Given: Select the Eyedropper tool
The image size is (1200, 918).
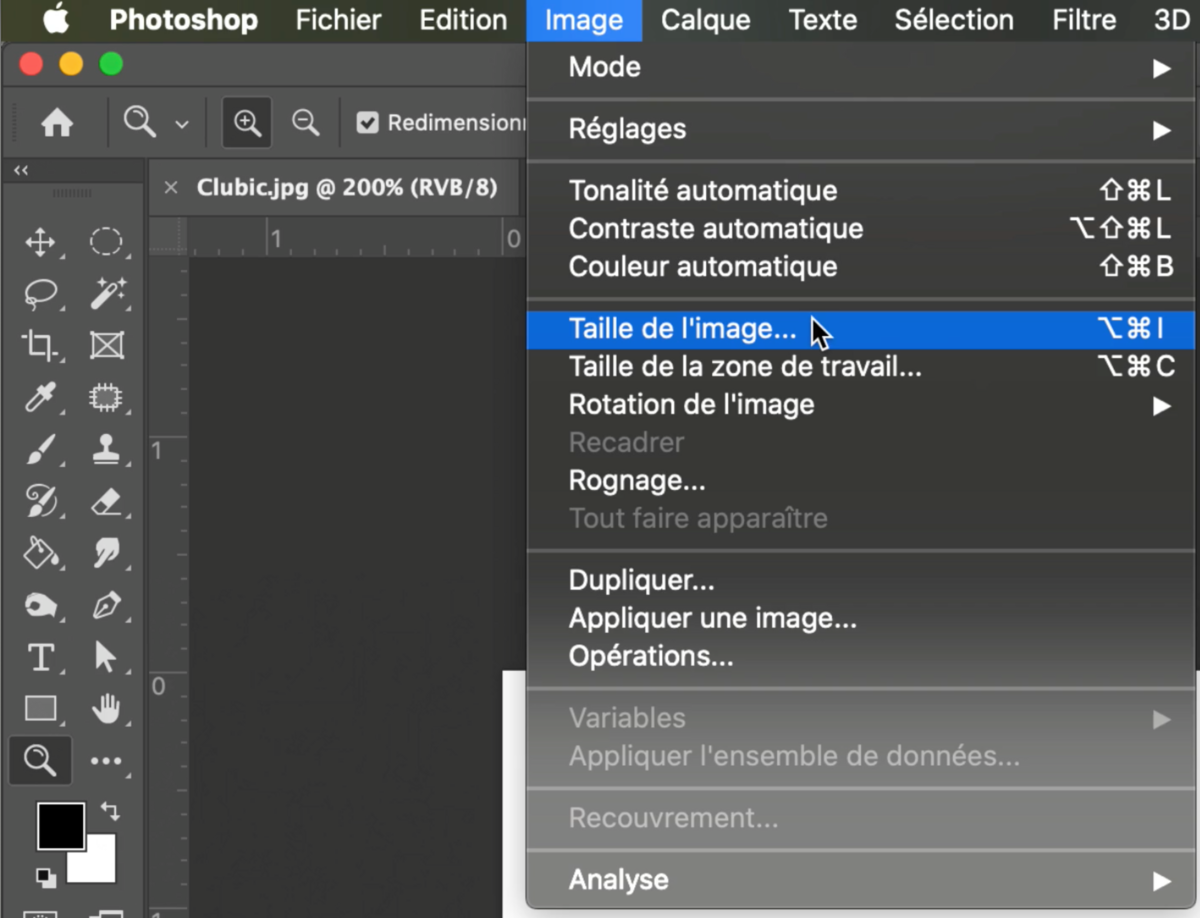Looking at the screenshot, I should (40, 398).
